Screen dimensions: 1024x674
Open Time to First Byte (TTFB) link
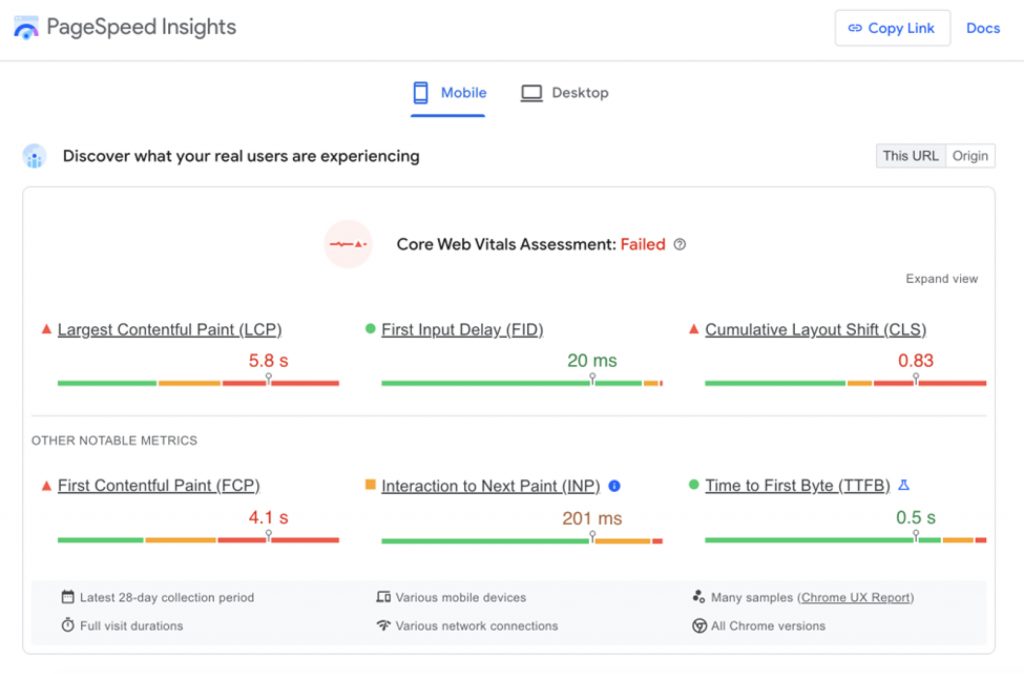797,486
